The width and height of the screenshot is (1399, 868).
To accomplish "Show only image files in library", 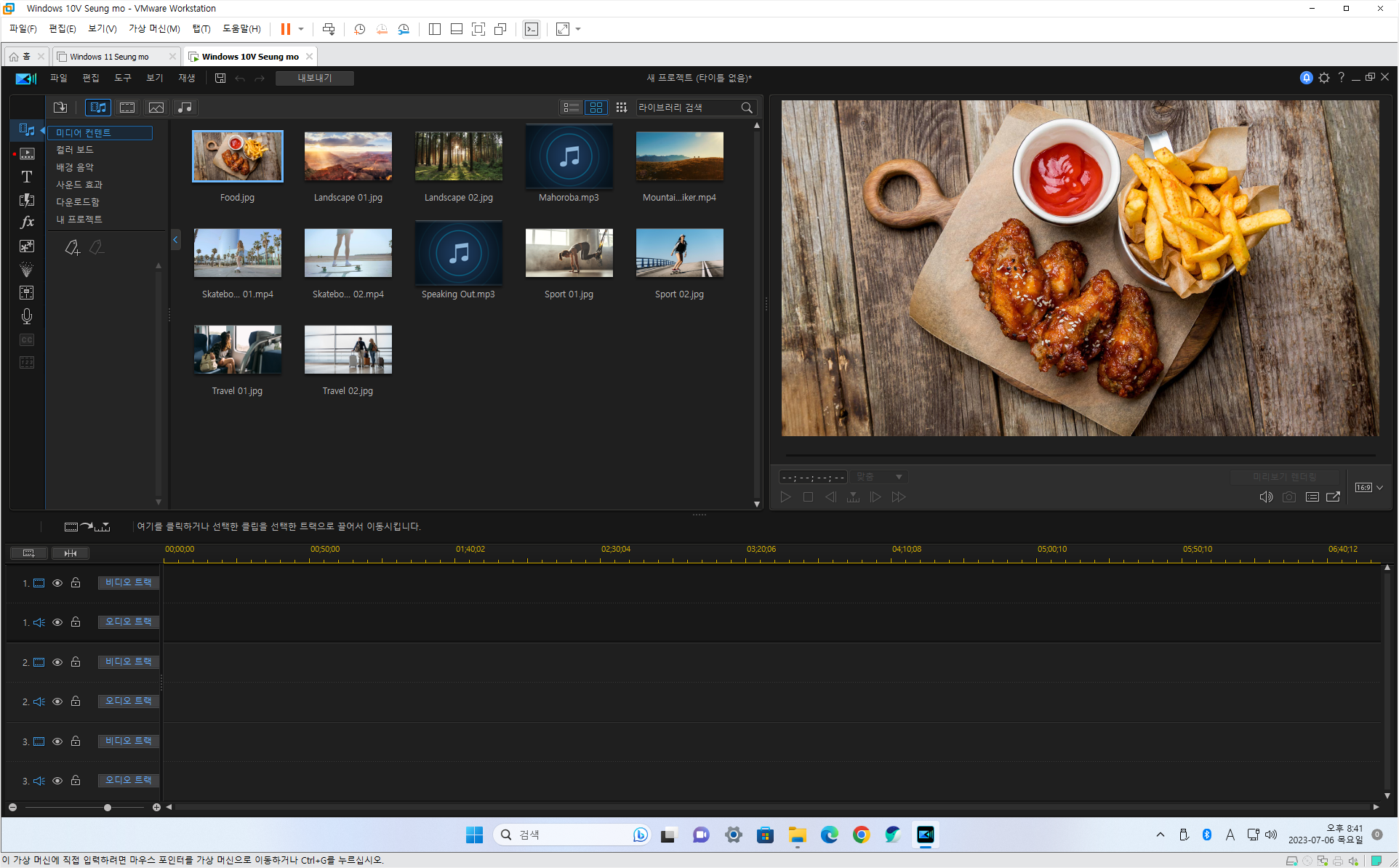I will [156, 108].
